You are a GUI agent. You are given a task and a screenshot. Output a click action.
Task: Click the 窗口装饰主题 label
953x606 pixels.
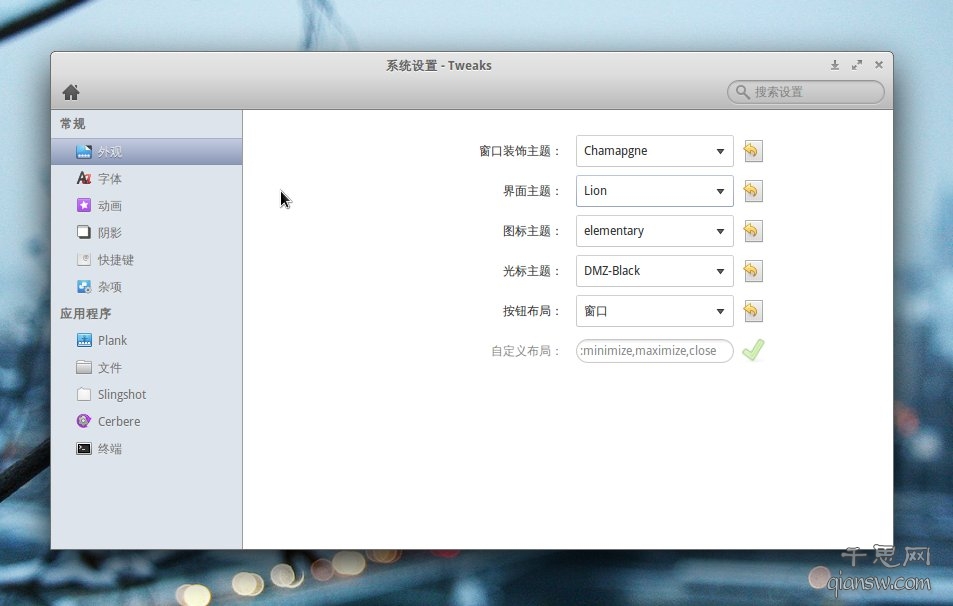coord(519,151)
